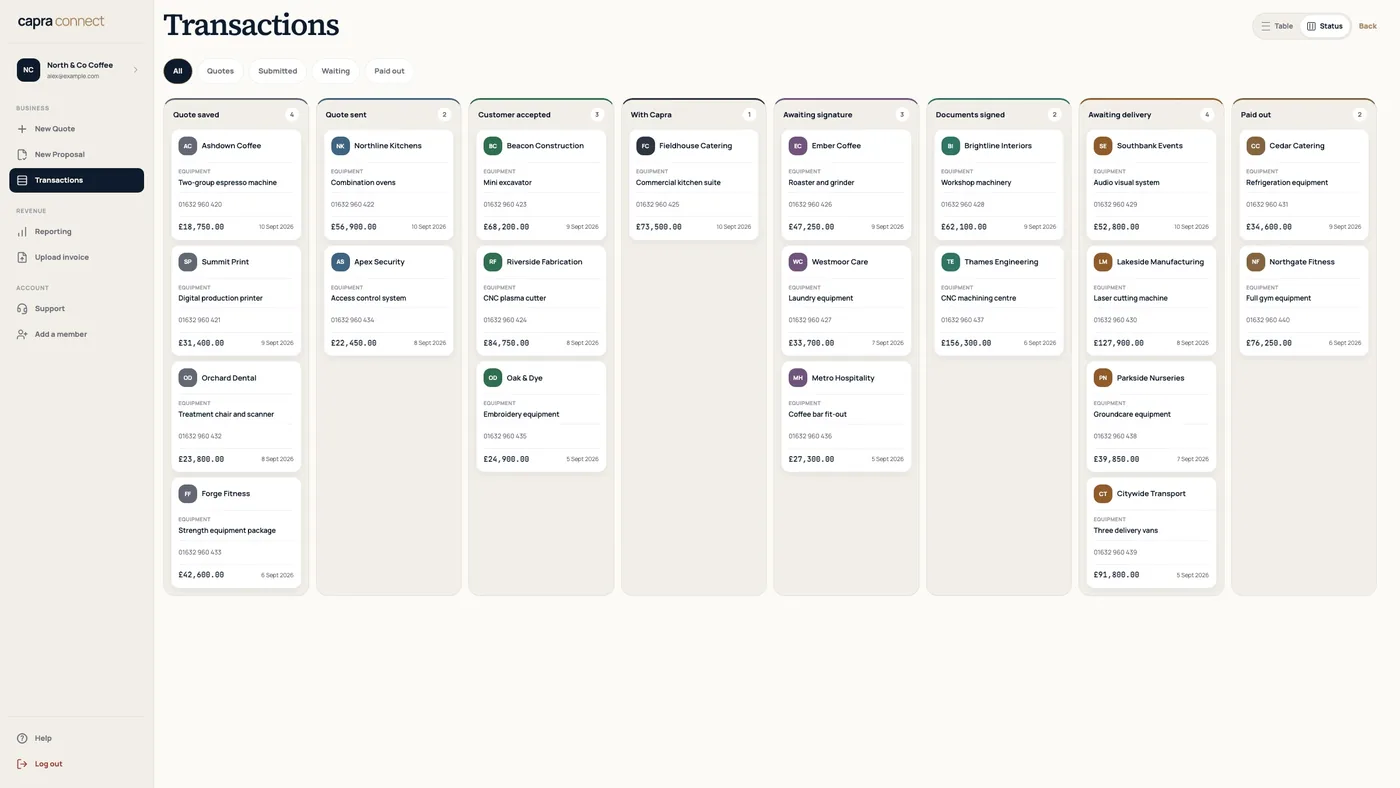
Task: Click the Northgate Fitness card name
Action: point(1304,262)
